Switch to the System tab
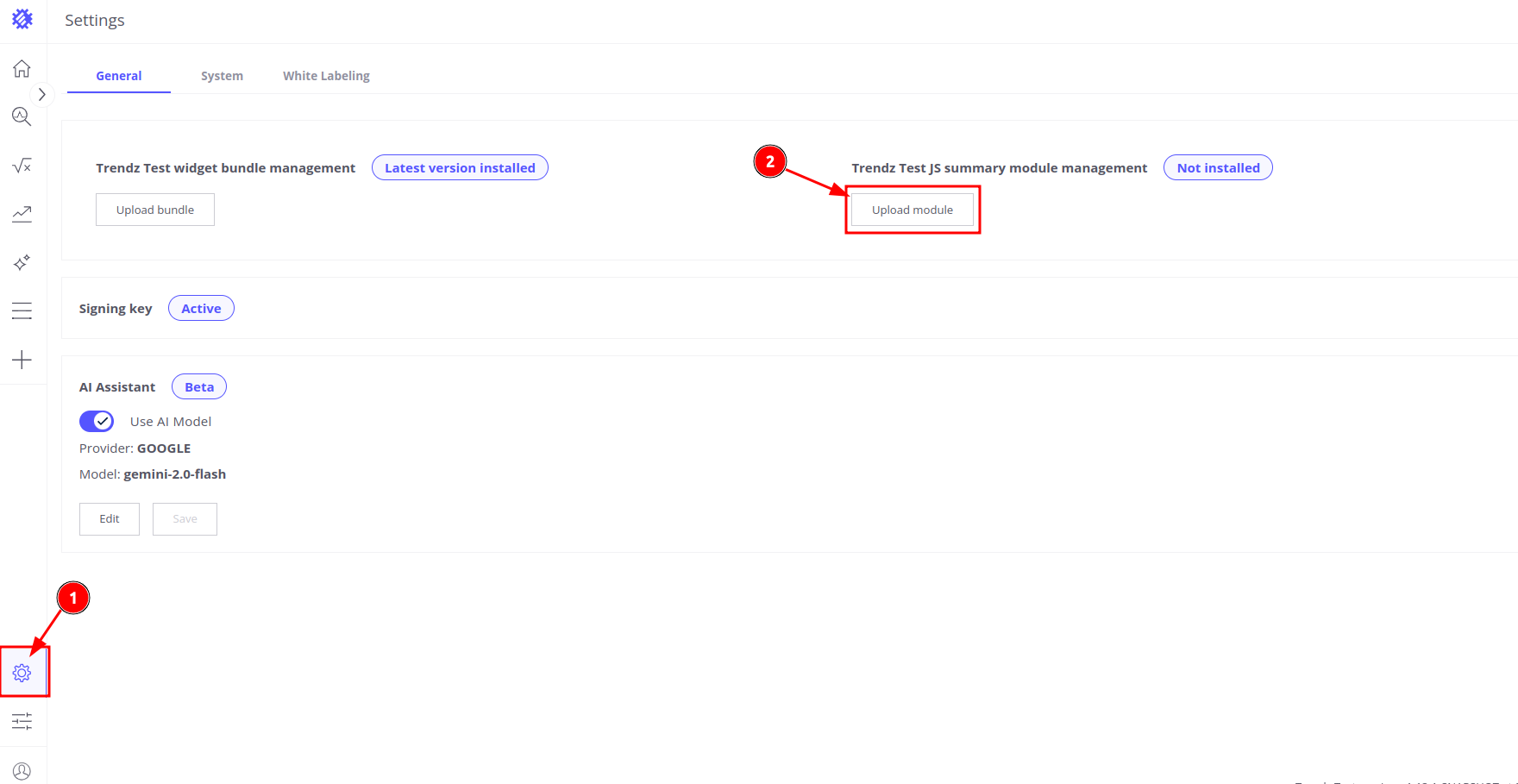Viewport: 1518px width, 784px height. click(x=222, y=76)
